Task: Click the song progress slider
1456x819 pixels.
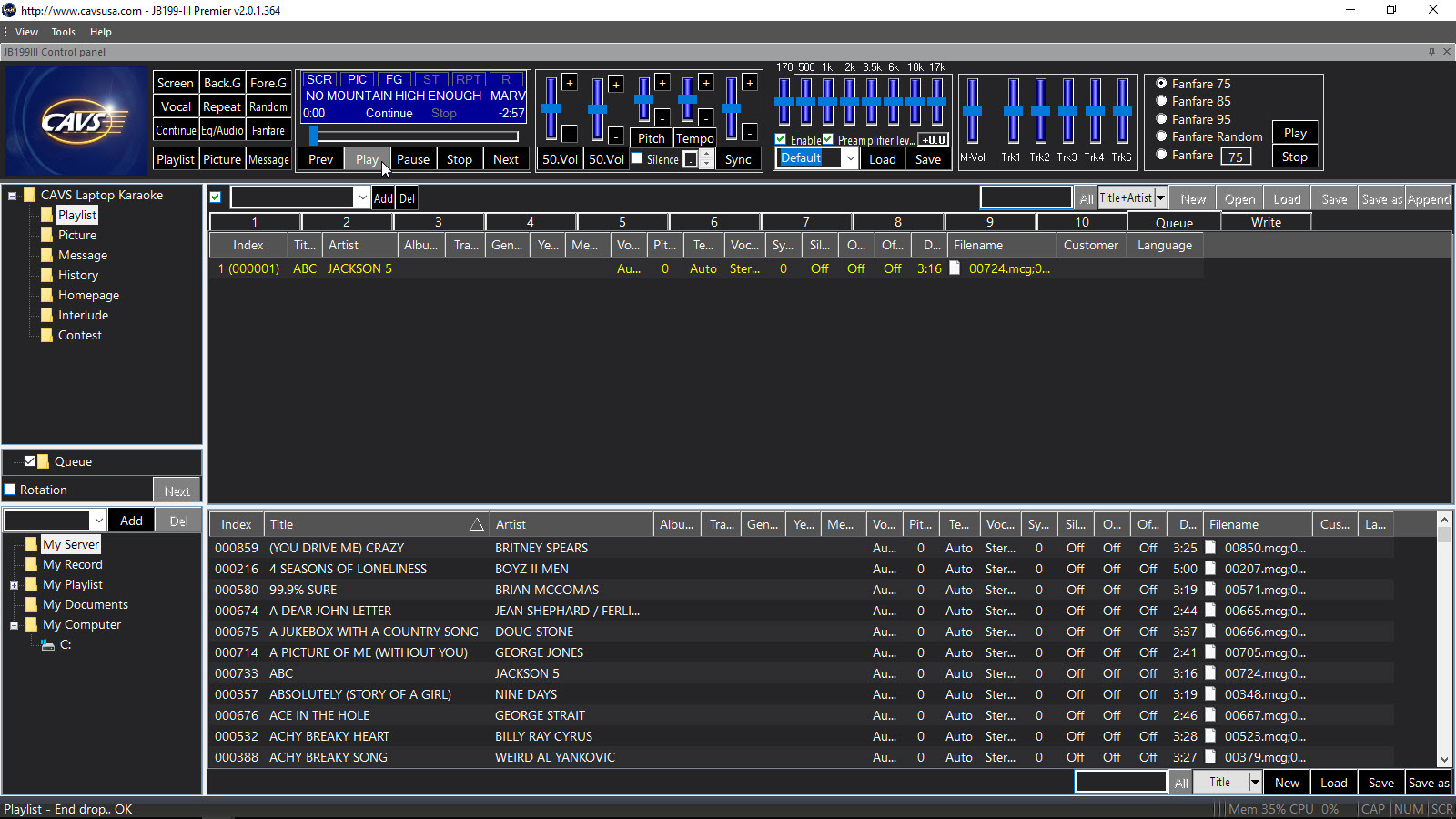Action: (414, 136)
